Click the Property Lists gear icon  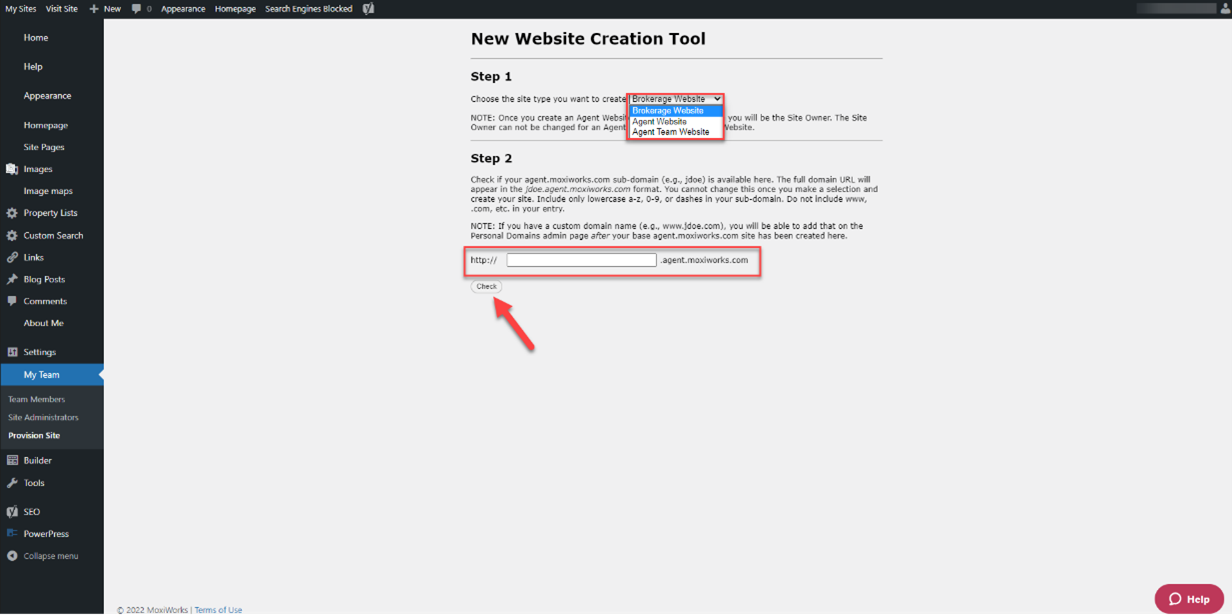[12, 213]
